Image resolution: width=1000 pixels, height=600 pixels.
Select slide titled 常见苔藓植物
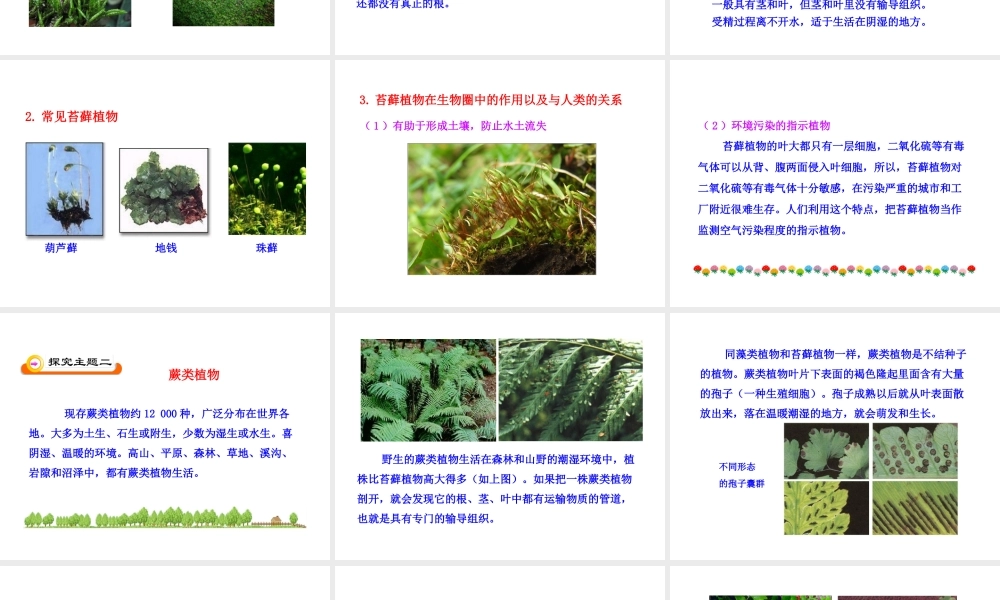click(x=165, y=183)
